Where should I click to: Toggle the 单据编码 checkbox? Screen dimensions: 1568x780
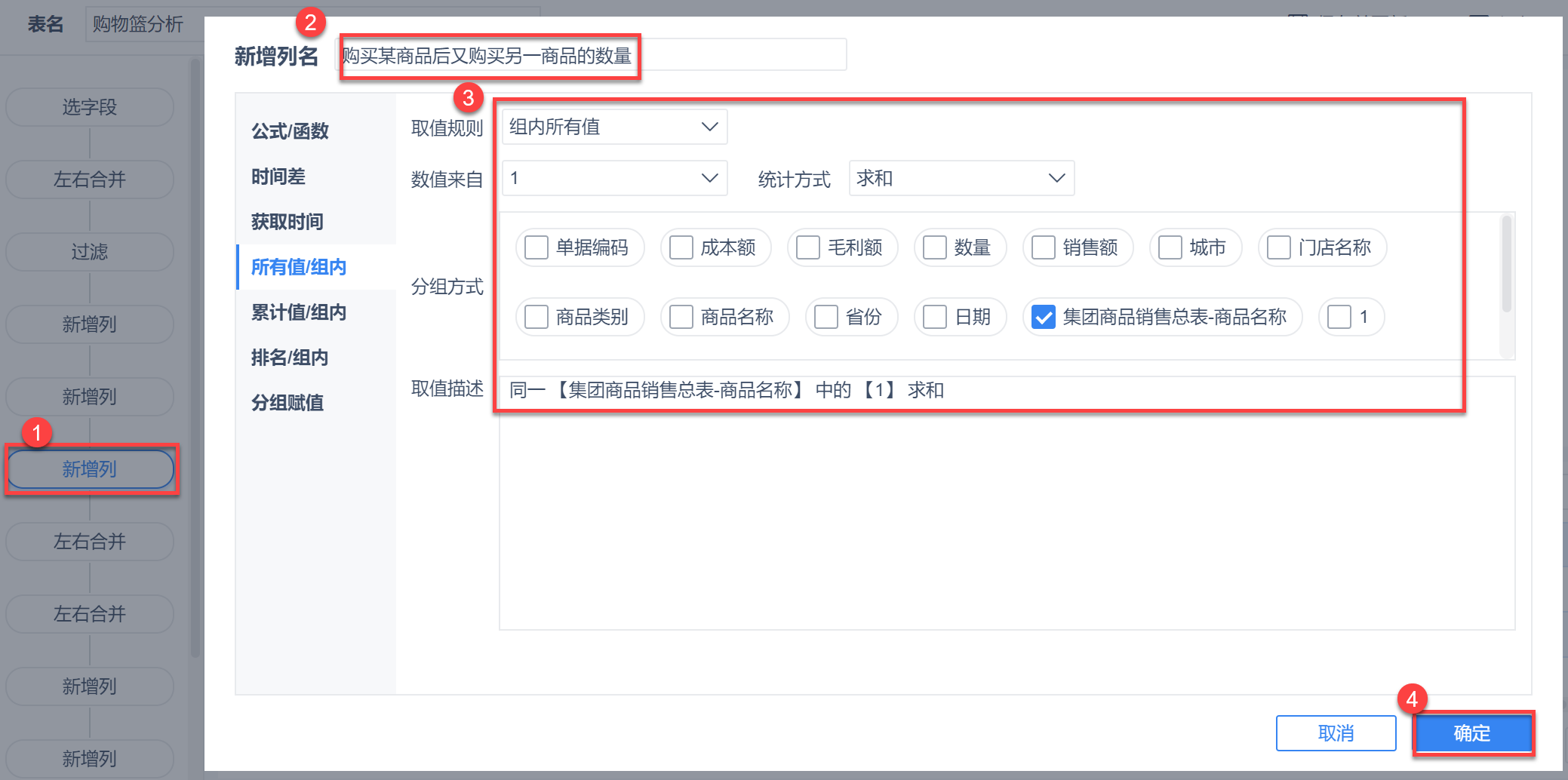[x=536, y=247]
